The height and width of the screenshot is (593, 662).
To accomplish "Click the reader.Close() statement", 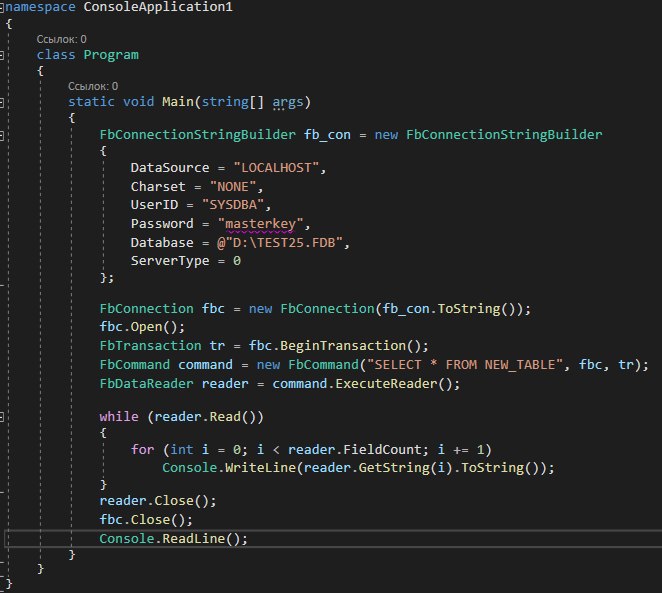I will (158, 501).
